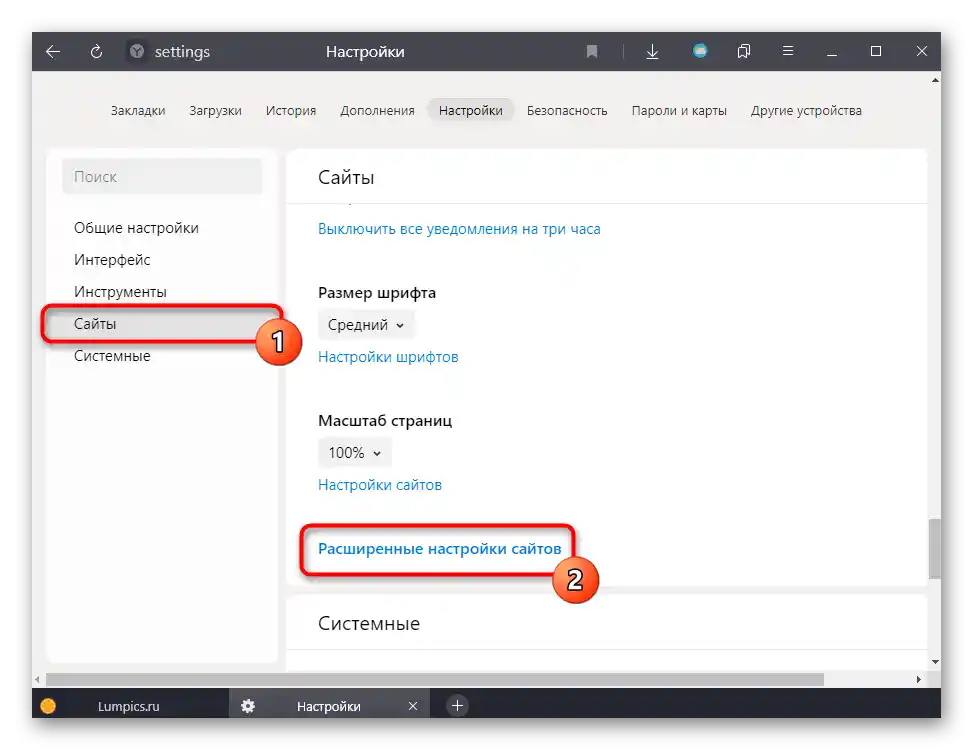Screen dimensions: 973x750
Task: Switch to the Загрузки tab
Action: tap(215, 110)
